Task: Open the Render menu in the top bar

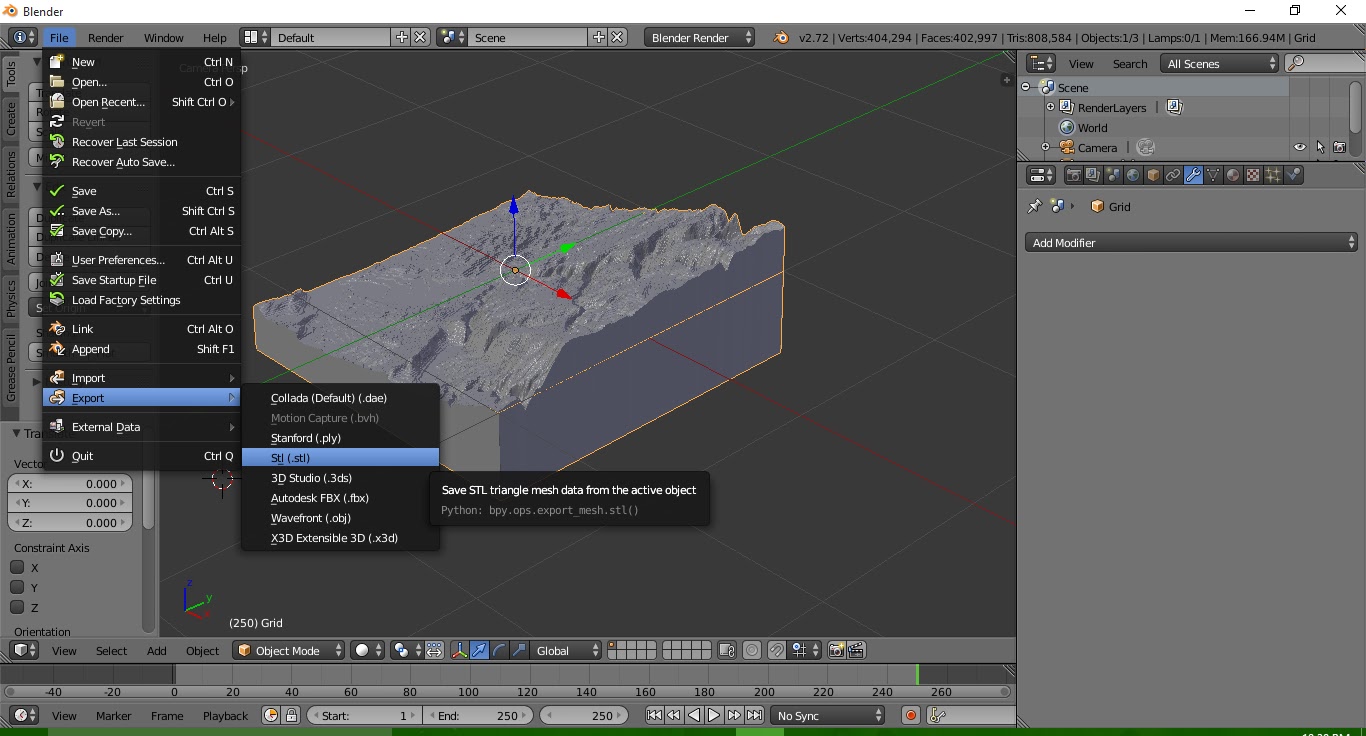Action: [106, 37]
